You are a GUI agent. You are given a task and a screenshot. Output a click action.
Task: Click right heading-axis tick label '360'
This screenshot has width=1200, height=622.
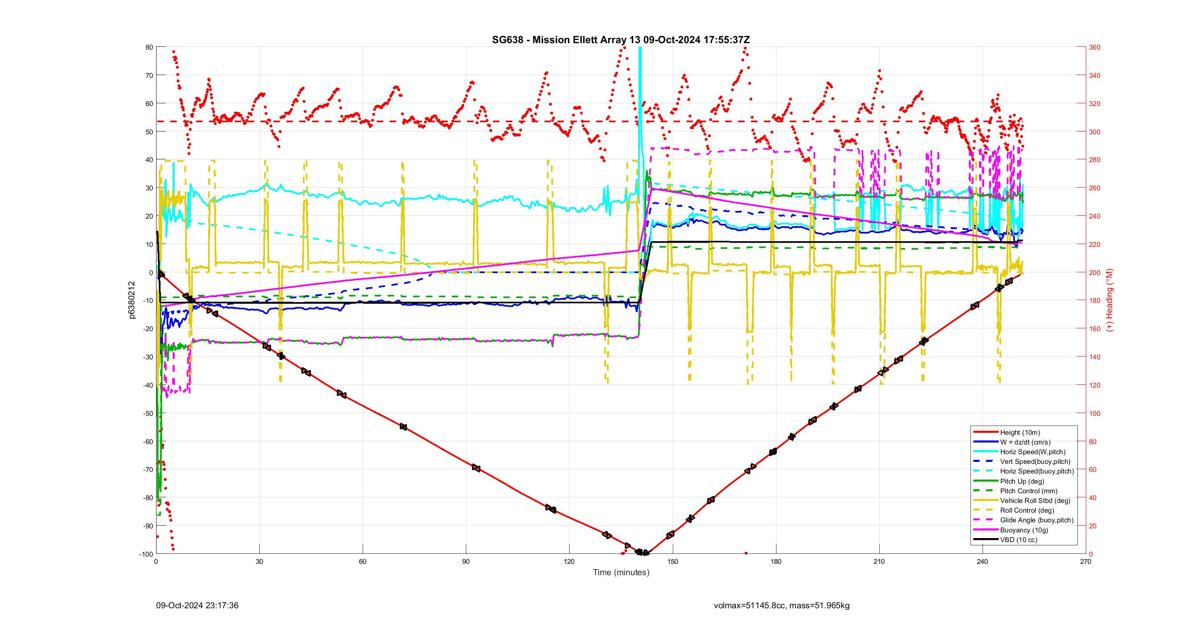[1096, 47]
